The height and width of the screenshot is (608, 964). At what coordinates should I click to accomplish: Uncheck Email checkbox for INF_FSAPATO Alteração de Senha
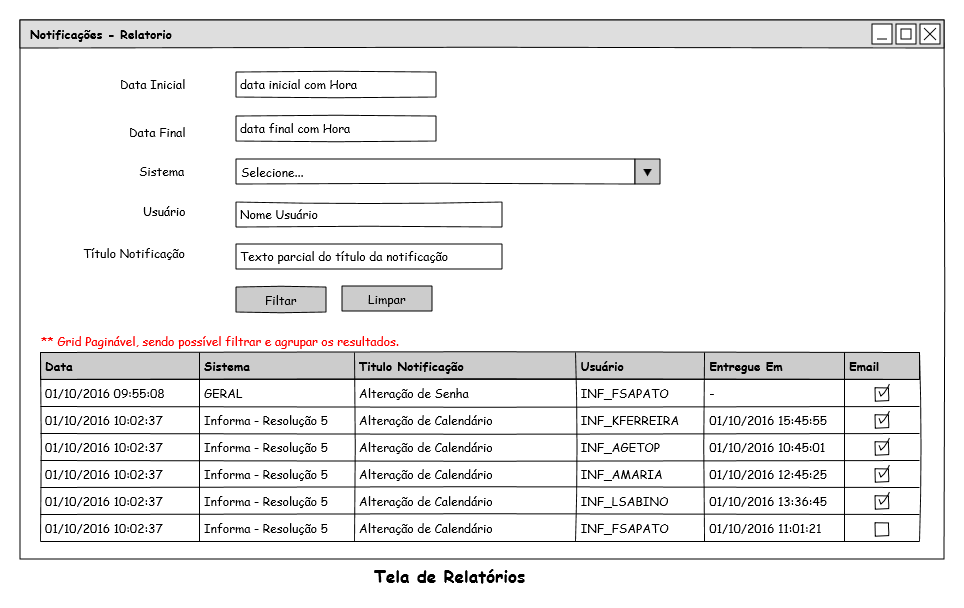[881, 394]
